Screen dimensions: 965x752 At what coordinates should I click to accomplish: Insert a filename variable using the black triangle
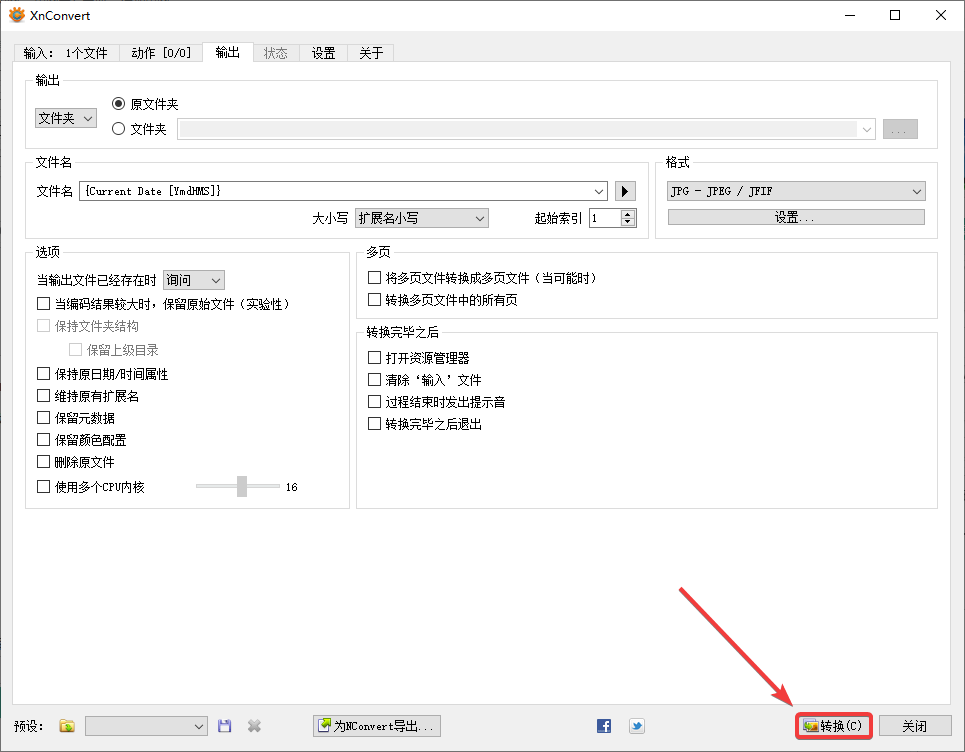click(x=623, y=190)
